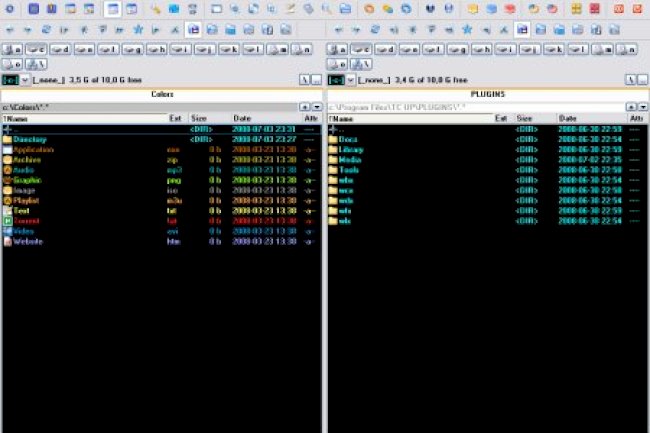Switch right panel to drive c

pos(361,50)
